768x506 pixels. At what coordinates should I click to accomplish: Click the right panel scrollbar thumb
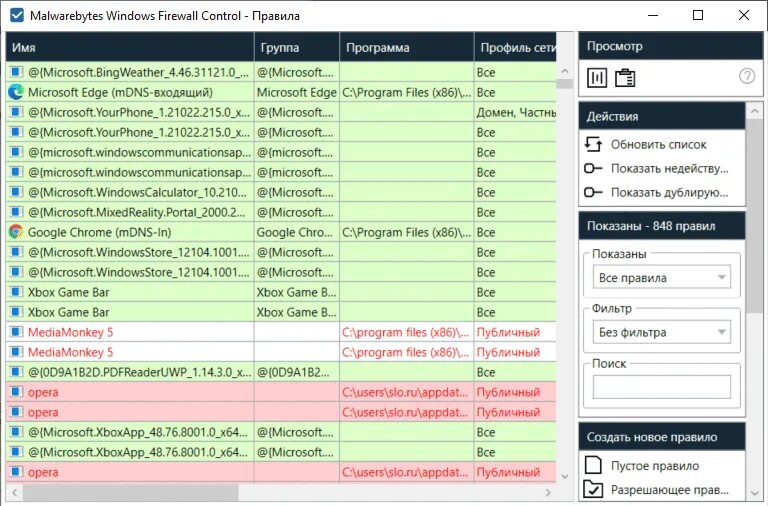pyautogui.click(x=754, y=215)
